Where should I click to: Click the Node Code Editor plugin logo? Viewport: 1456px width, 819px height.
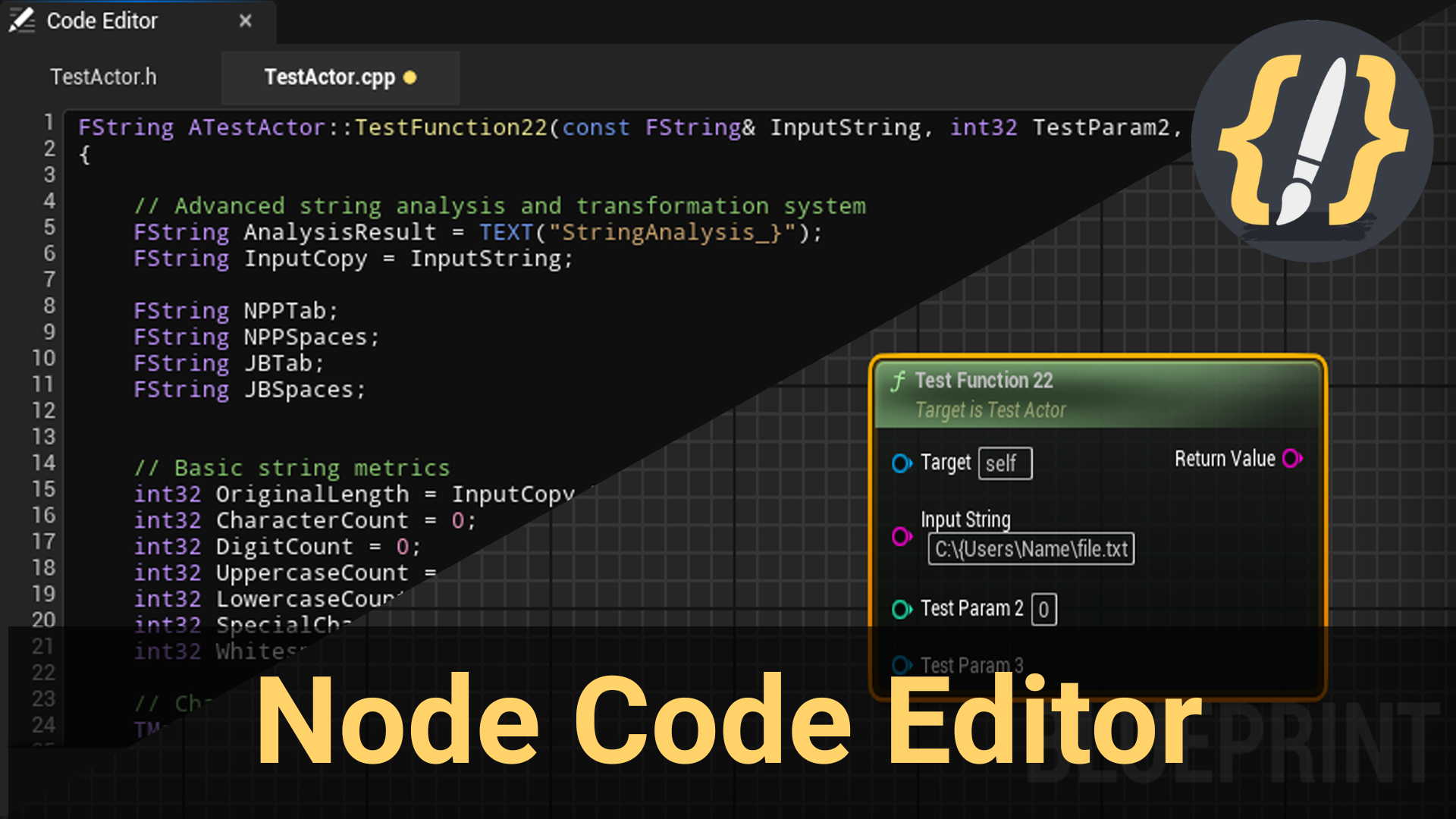coord(1313,140)
